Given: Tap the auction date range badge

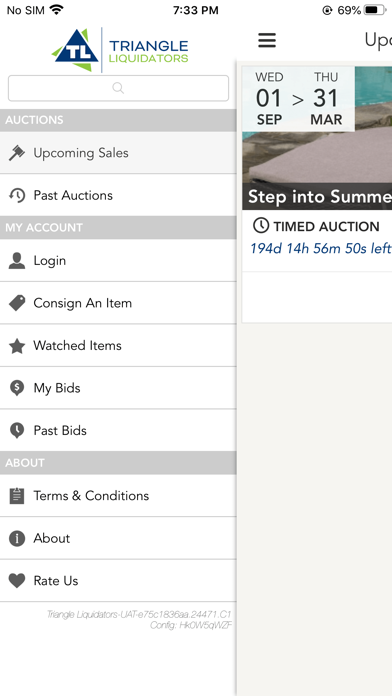Looking at the screenshot, I should tap(298, 99).
